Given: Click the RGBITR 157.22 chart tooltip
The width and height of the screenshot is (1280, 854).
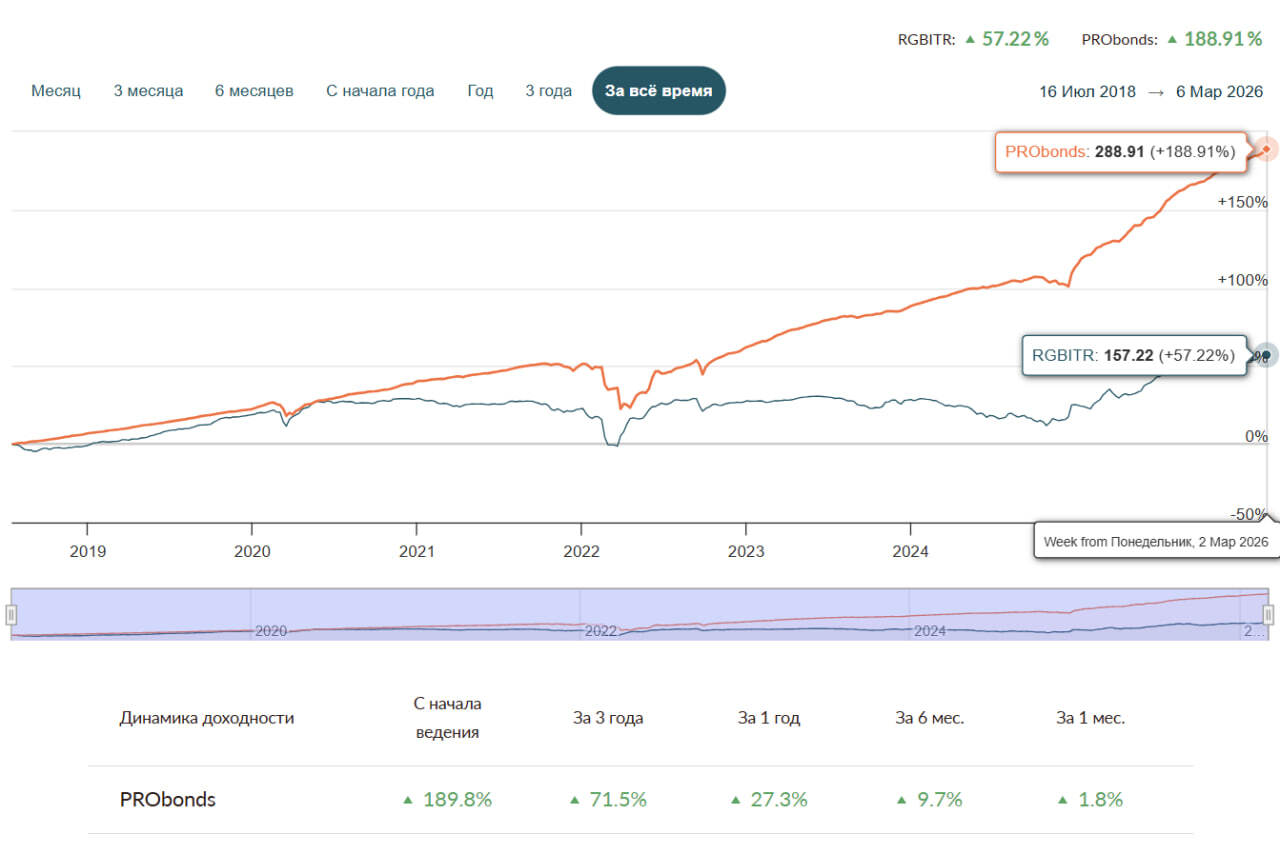Looking at the screenshot, I should 1134,355.
